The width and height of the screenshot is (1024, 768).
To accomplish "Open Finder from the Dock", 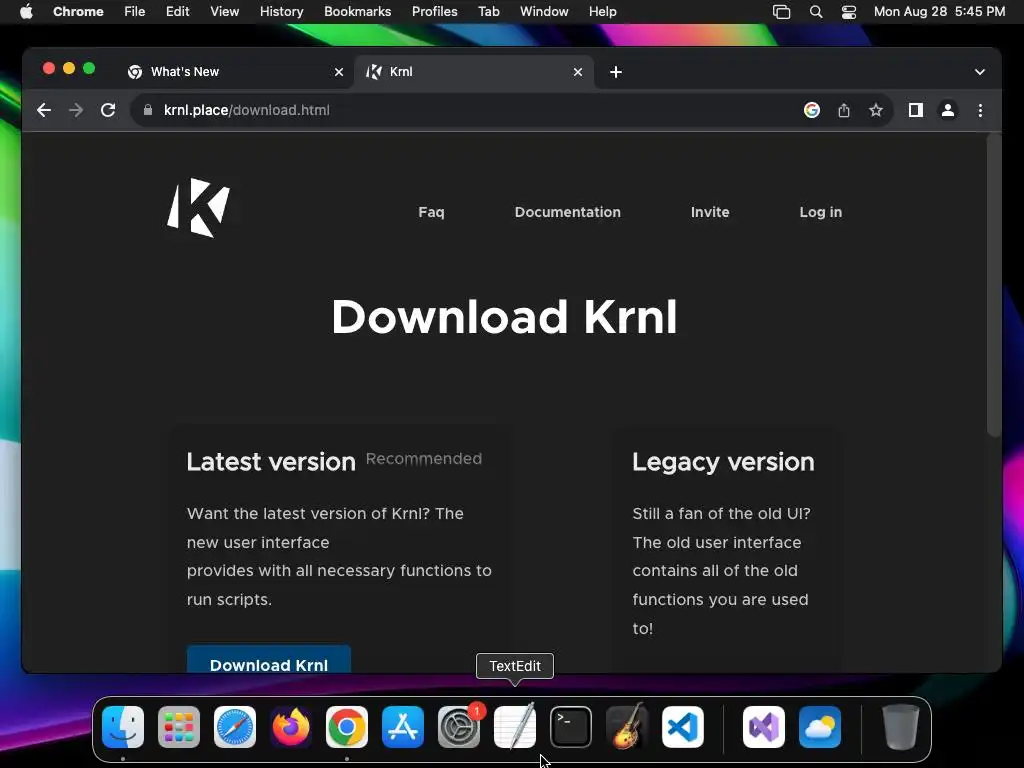I will point(123,727).
